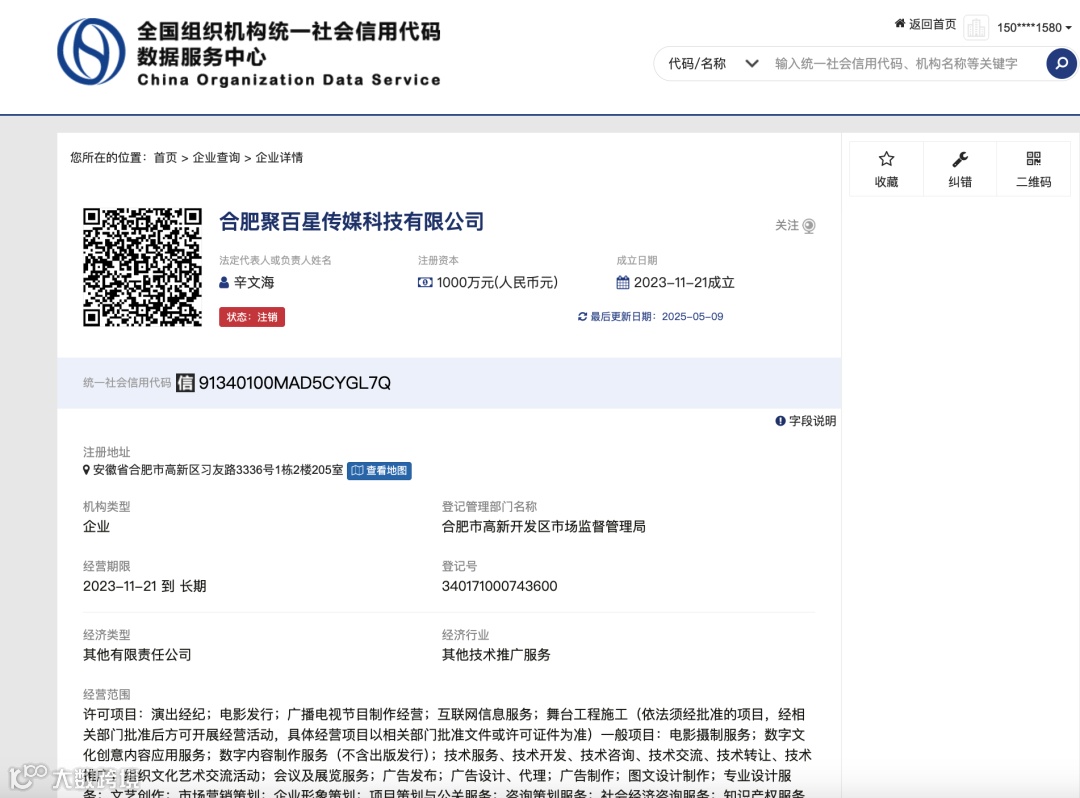Click the registration number 340171000743600
The image size is (1080, 798).
[x=499, y=586]
